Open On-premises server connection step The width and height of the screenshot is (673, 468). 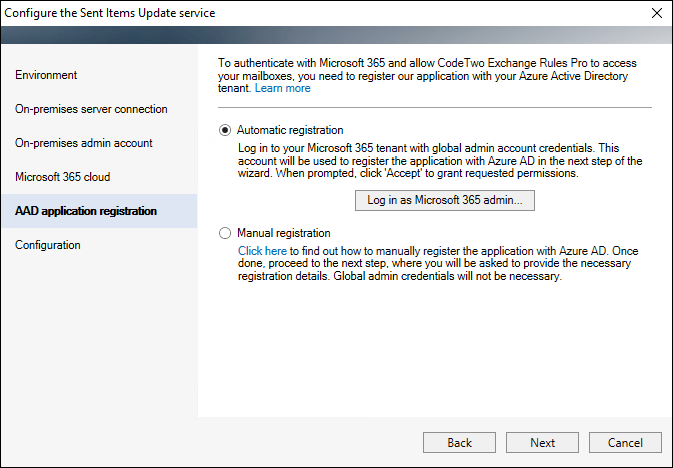coord(91,109)
